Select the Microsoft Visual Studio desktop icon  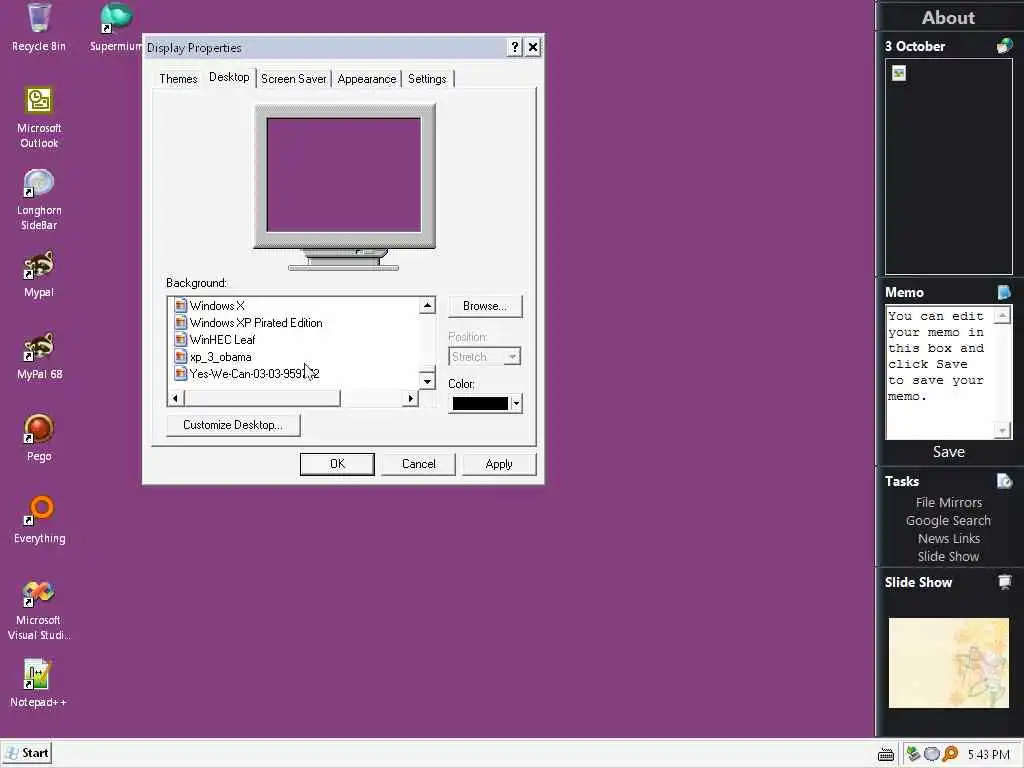pos(39,611)
